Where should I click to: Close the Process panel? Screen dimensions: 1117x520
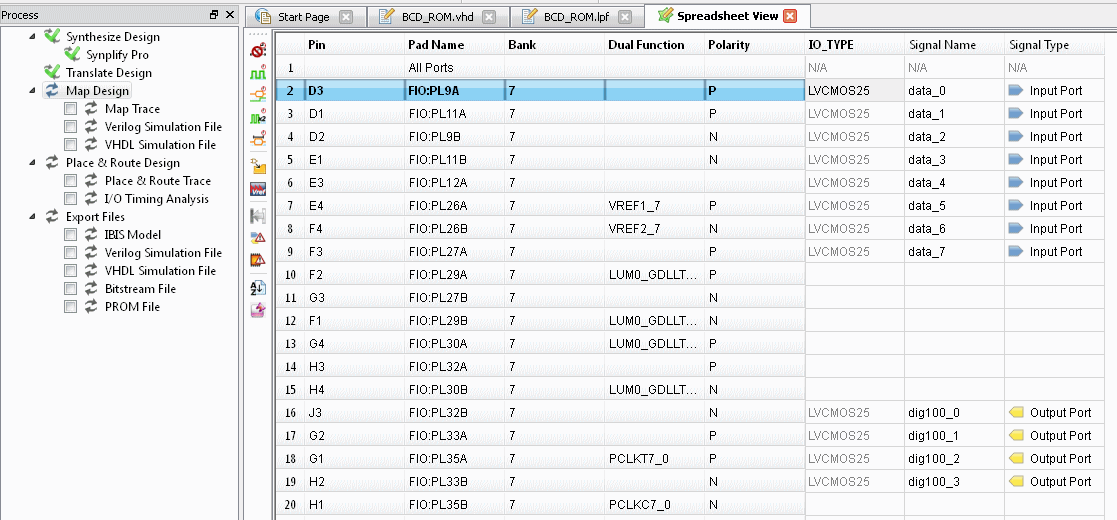(229, 15)
